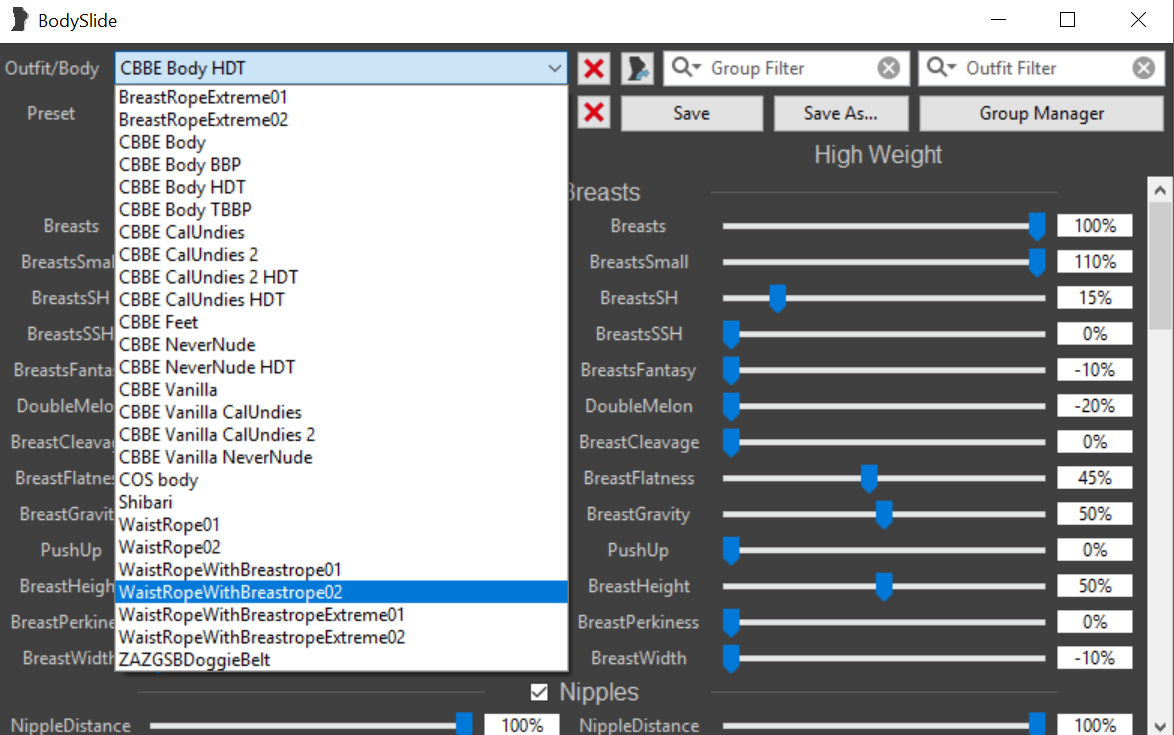Screen dimensions: 1174x735
Task: Pick CBBE Vanilla CalUndies entry
Action: [x=341, y=412]
